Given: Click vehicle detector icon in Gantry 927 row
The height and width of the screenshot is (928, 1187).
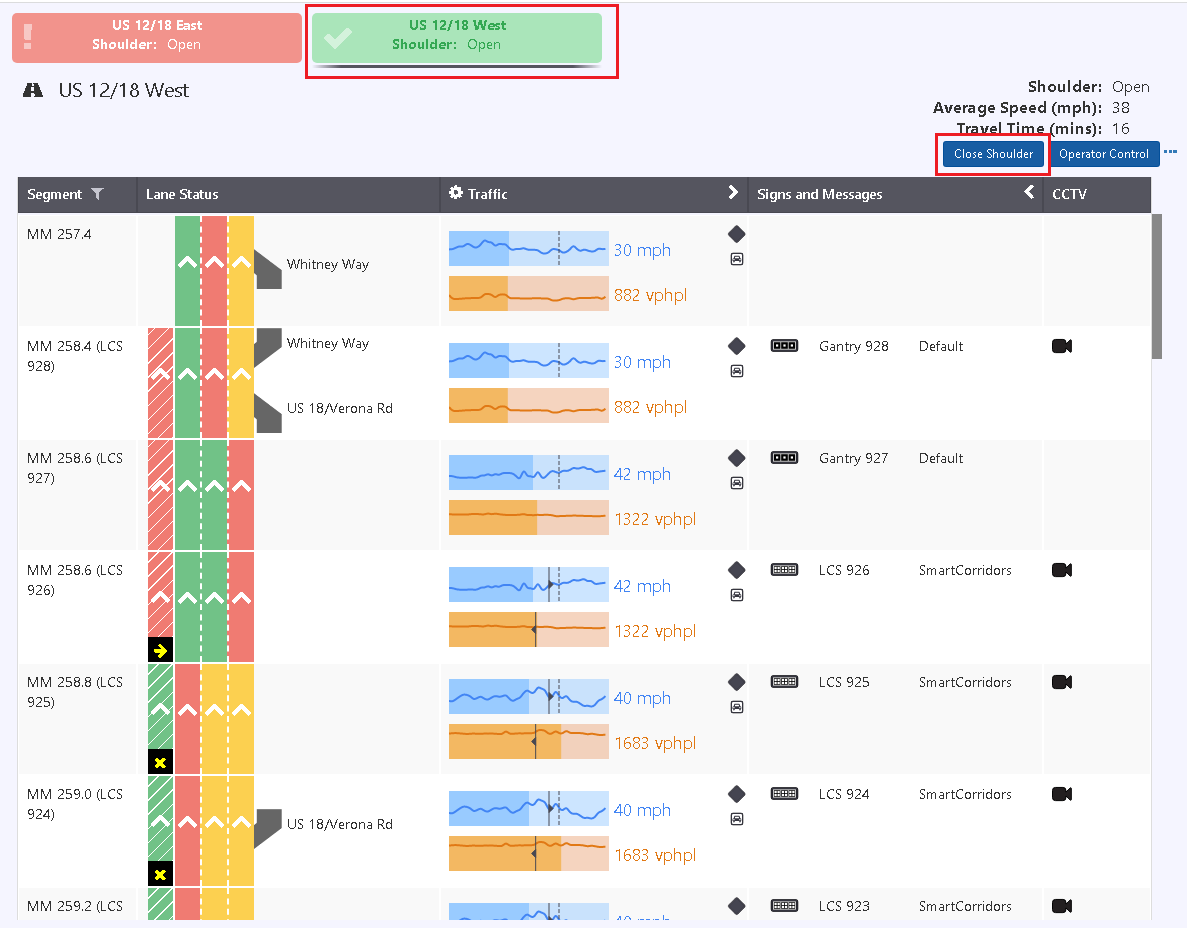Looking at the screenshot, I should pyautogui.click(x=737, y=483).
